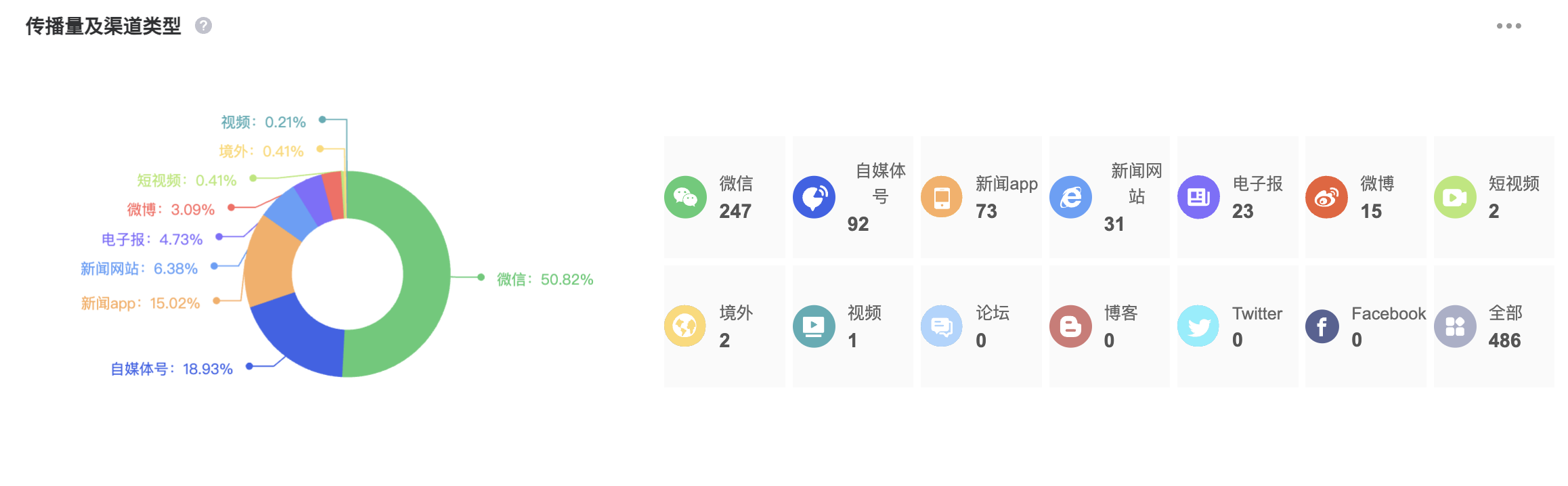This screenshot has height=486, width=1568.
Task: Click the teal video (视频) play icon
Action: [814, 326]
